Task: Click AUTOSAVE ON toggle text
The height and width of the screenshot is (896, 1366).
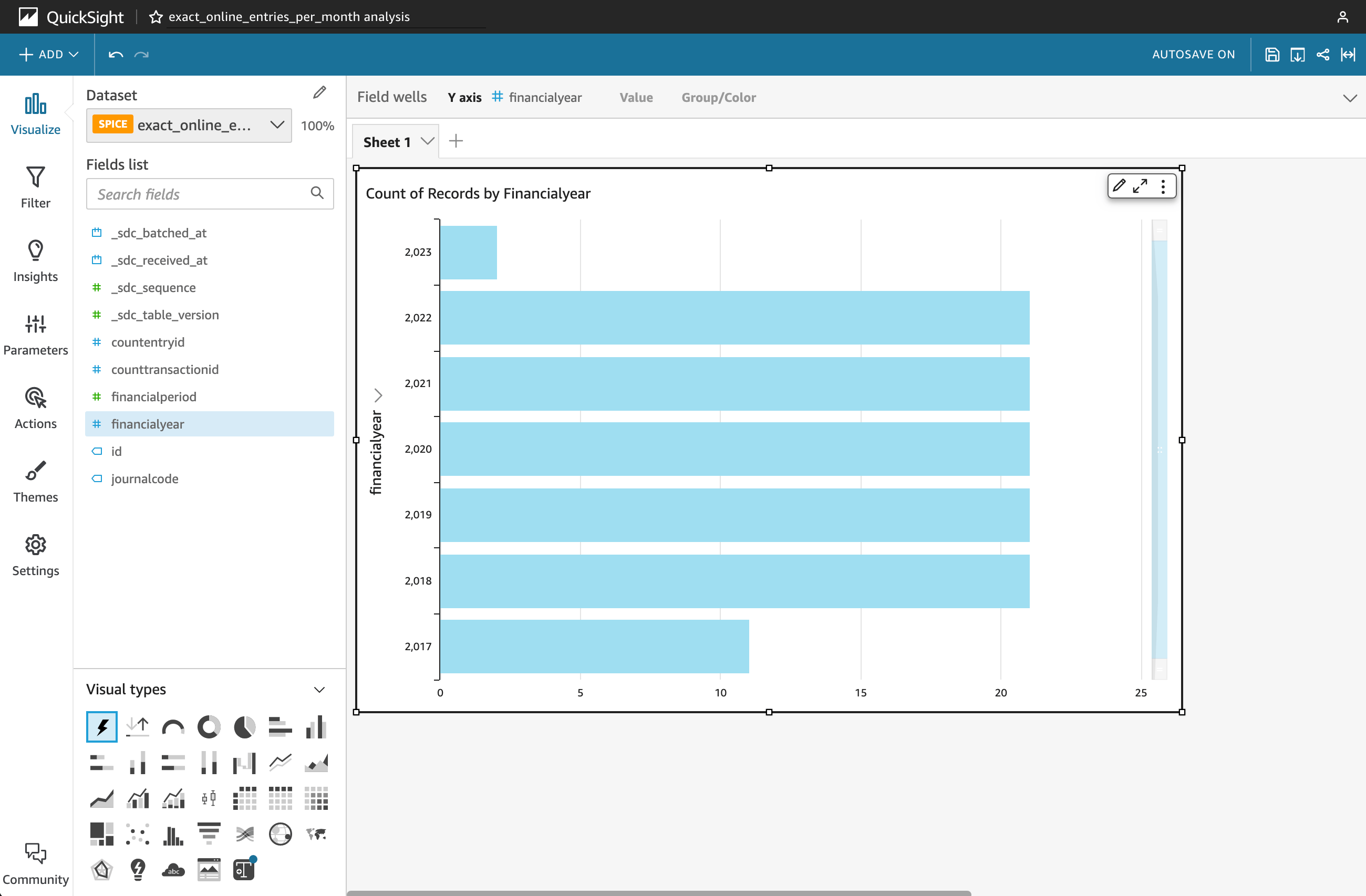Action: pyautogui.click(x=1193, y=55)
